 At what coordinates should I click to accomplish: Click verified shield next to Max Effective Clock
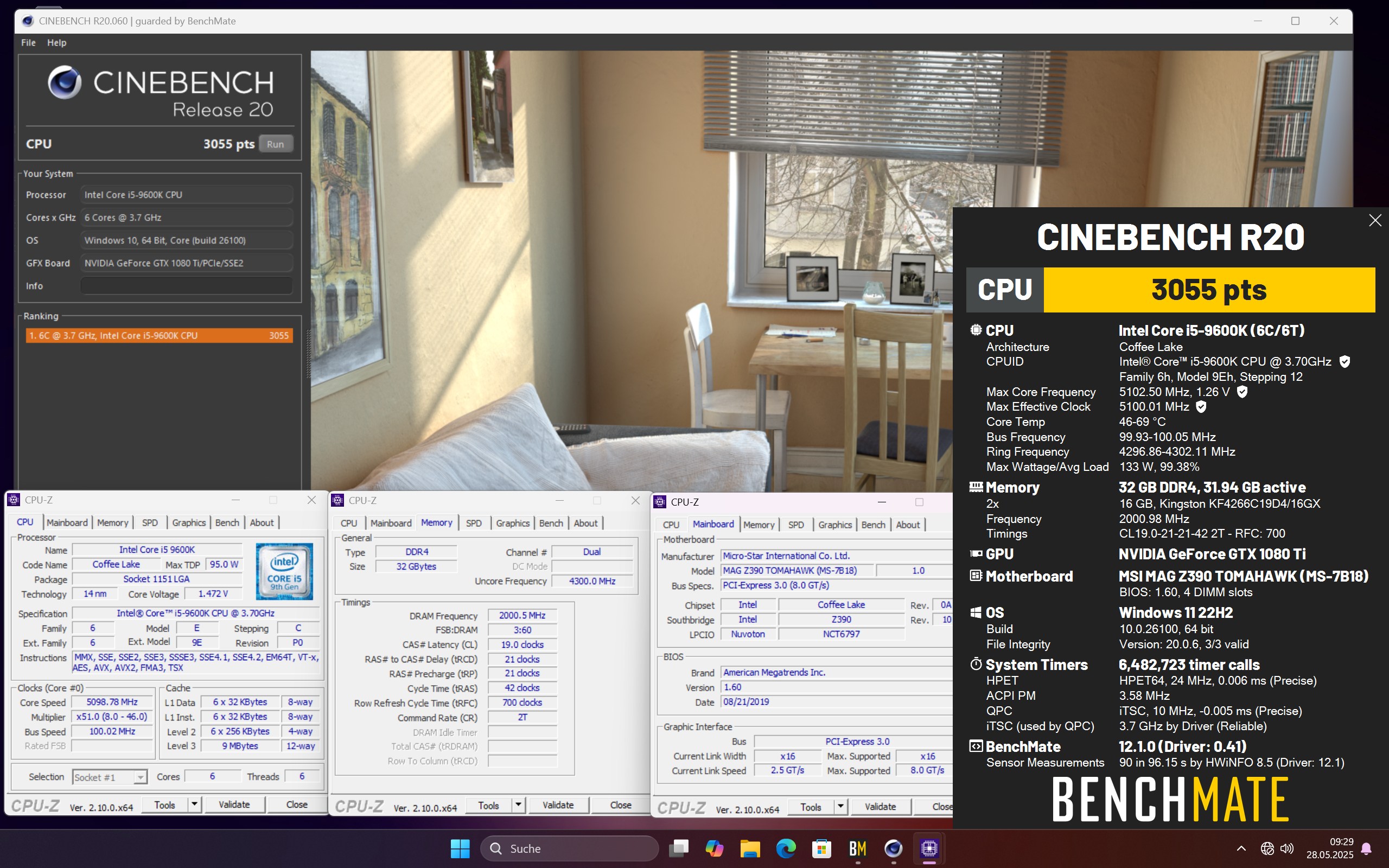click(x=1201, y=407)
